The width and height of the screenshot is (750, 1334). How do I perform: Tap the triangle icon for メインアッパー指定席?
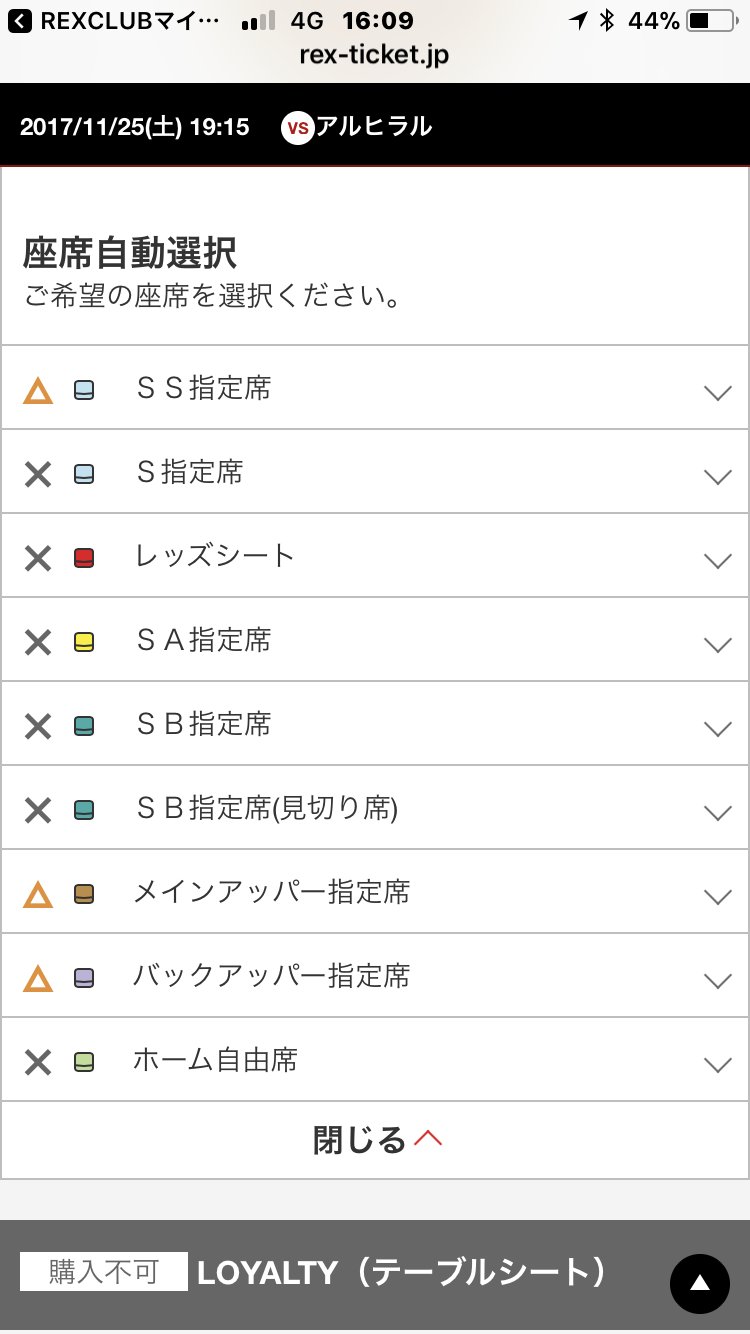(38, 894)
